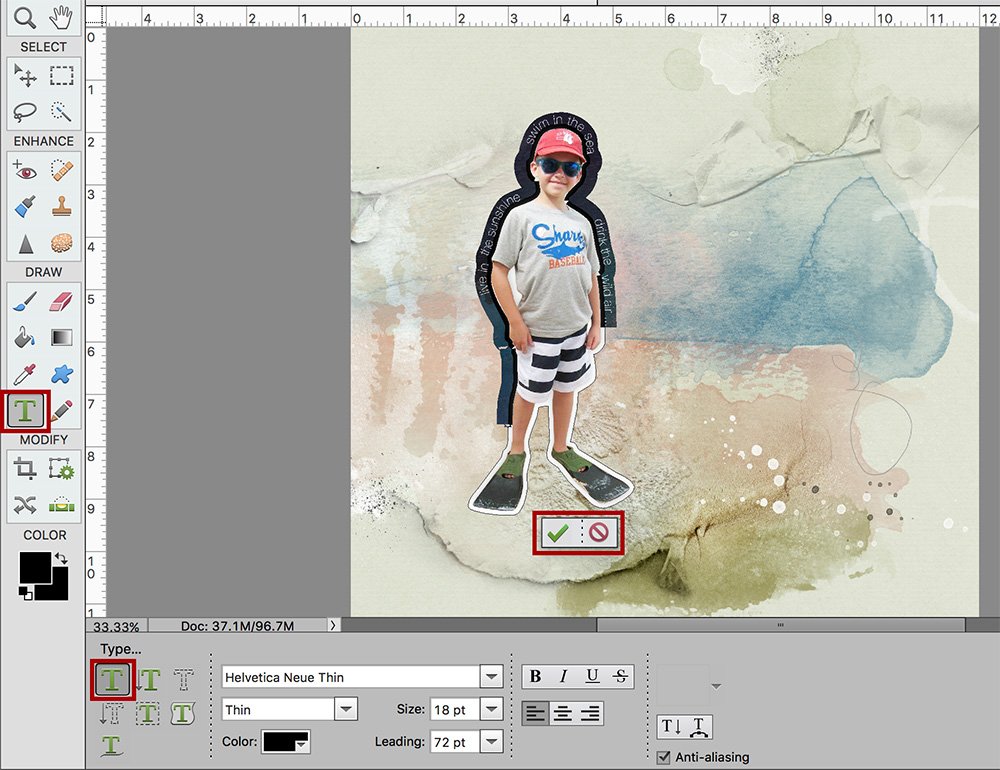1000x770 pixels.
Task: Uncheck the Anti-aliasing checkbox
Action: click(664, 757)
